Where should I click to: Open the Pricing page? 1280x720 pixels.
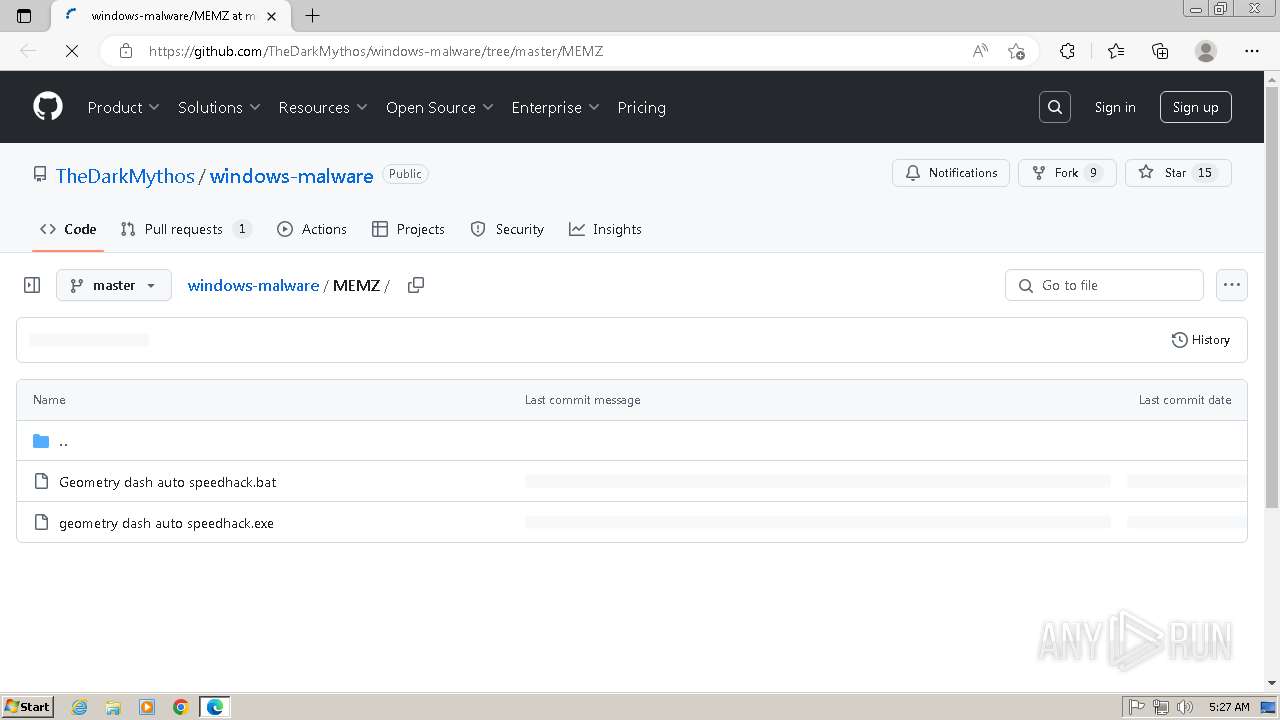pyautogui.click(x=641, y=107)
